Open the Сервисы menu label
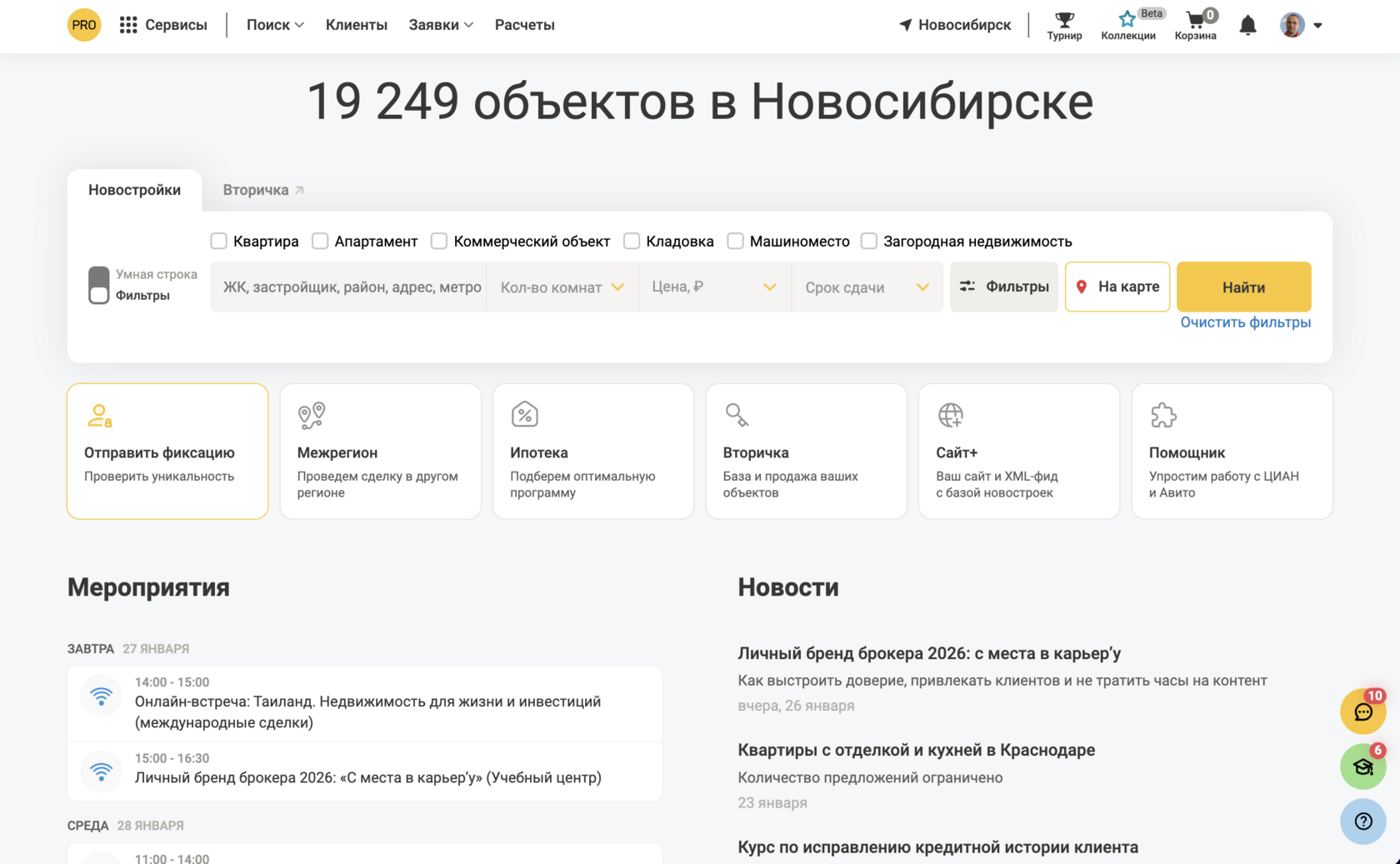This screenshot has width=1400, height=864. 176,25
